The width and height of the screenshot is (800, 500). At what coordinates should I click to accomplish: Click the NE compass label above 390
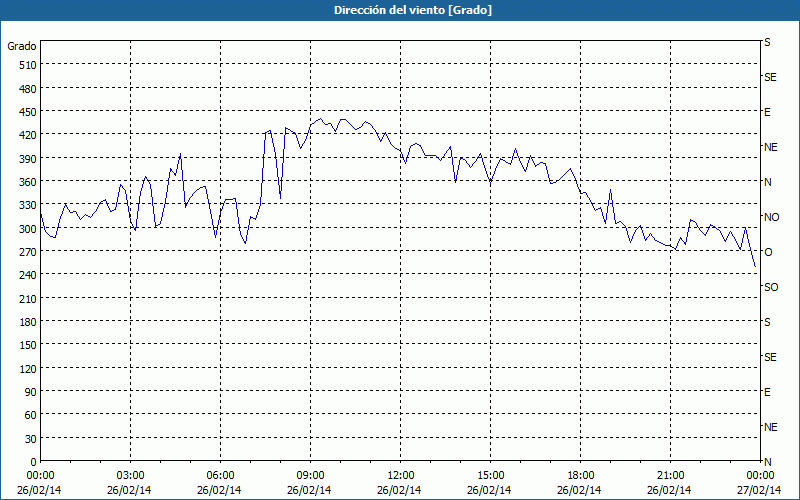pos(770,147)
